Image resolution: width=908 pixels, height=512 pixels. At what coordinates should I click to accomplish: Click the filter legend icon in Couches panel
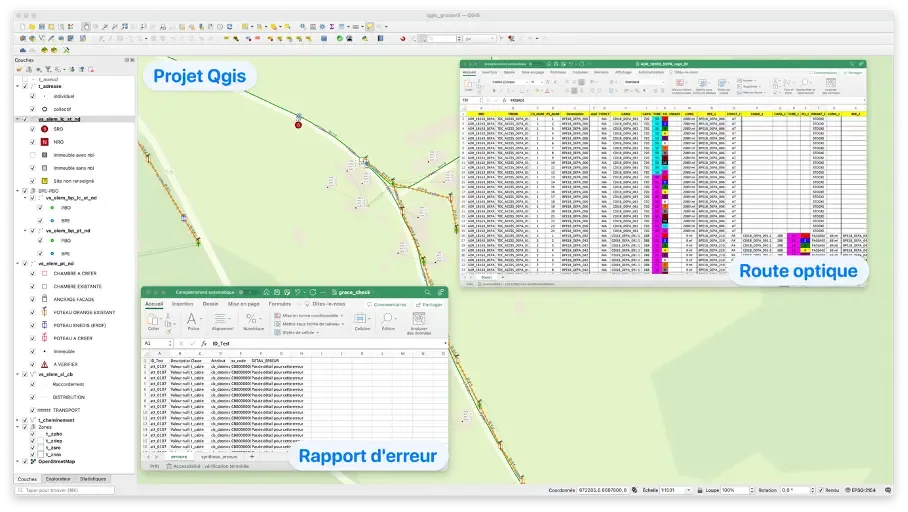48,69
